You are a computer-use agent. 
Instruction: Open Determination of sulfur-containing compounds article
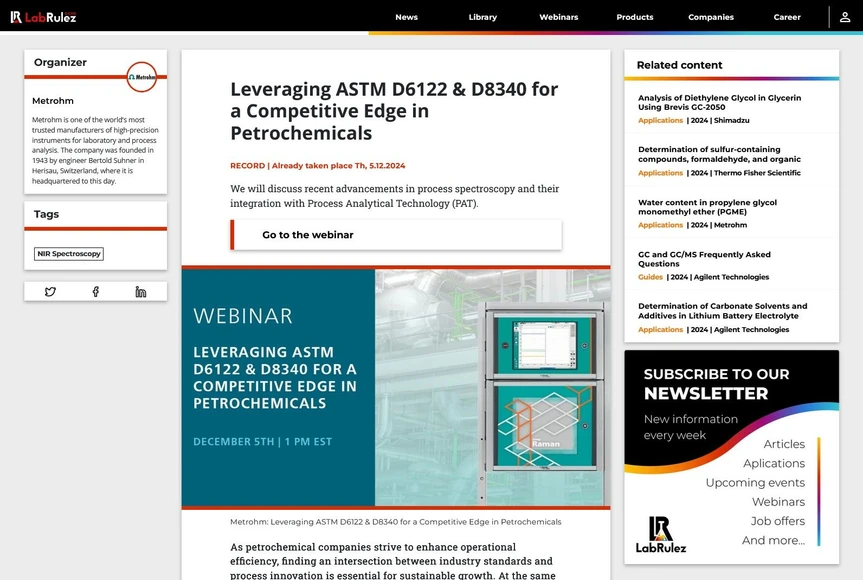(719, 154)
